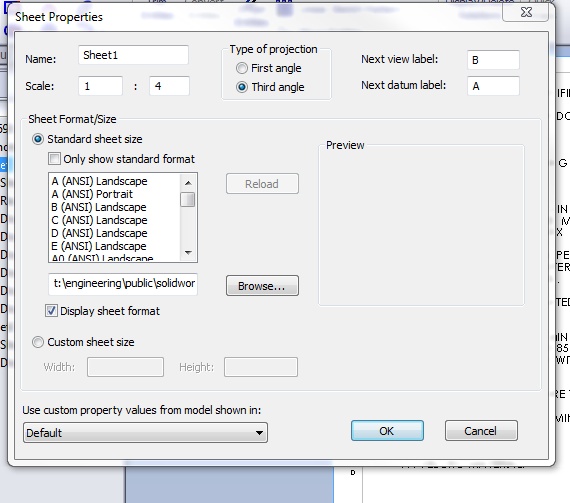The image size is (570, 503).
Task: Click the Next view label field
Action: [x=493, y=60]
